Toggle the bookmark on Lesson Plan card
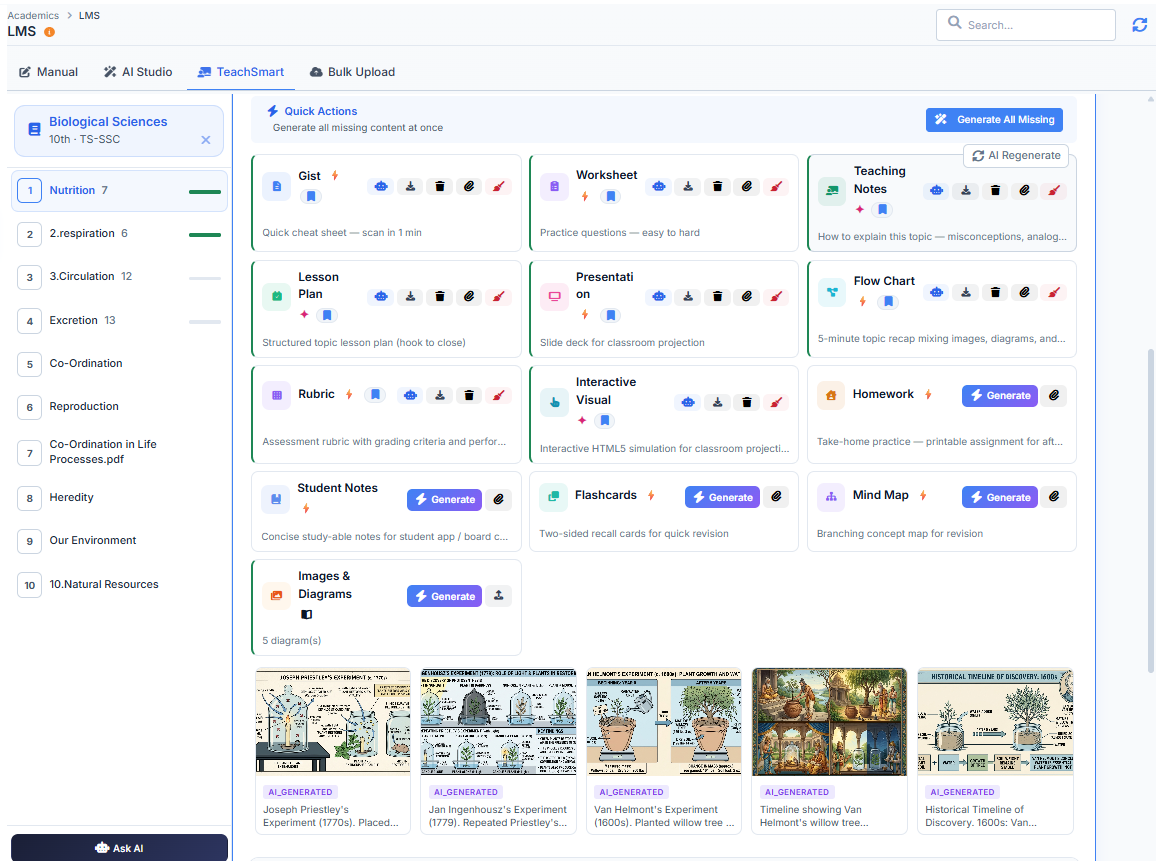This screenshot has width=1156, height=861. (x=327, y=316)
